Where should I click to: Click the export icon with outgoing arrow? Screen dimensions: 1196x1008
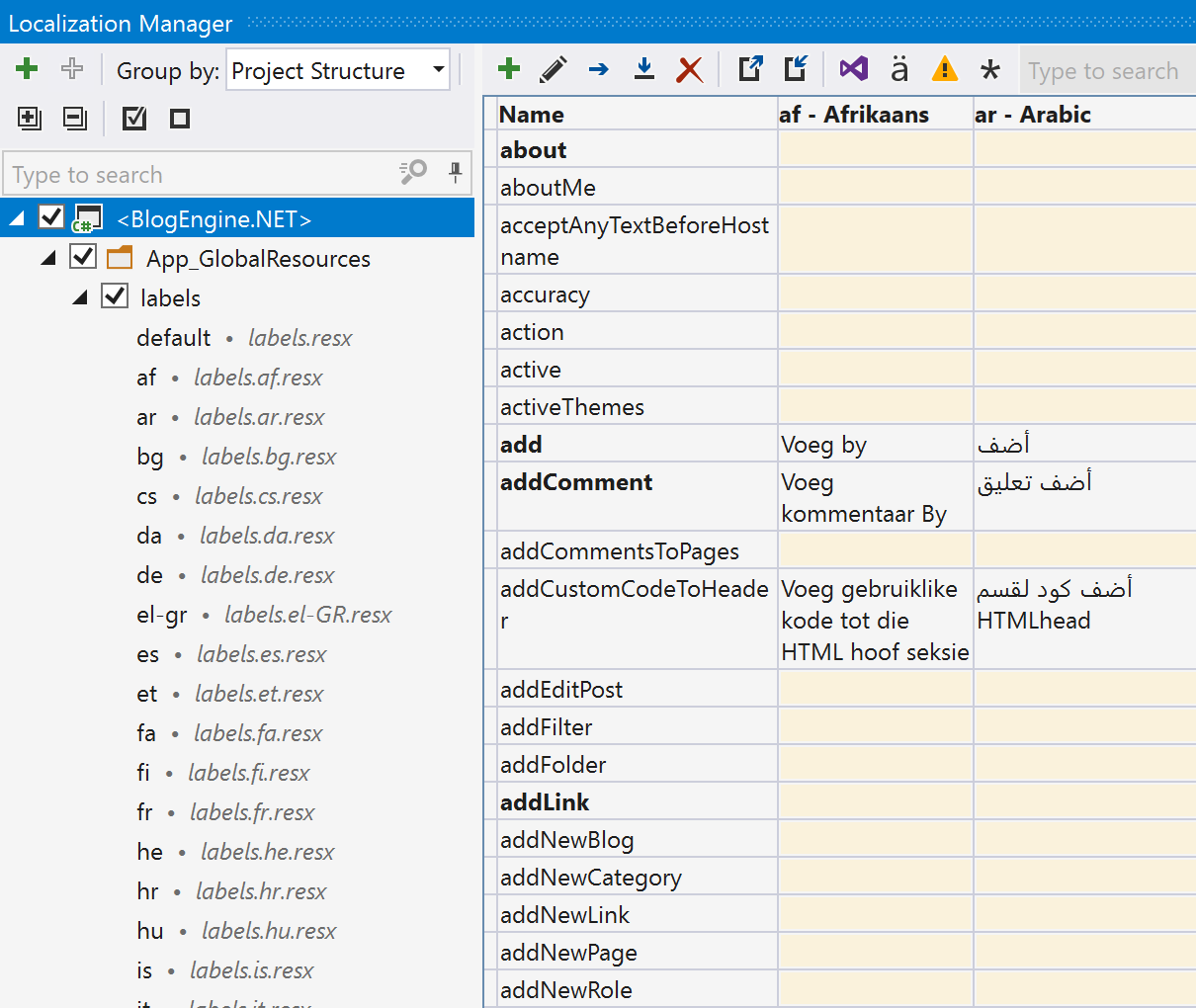pos(750,69)
